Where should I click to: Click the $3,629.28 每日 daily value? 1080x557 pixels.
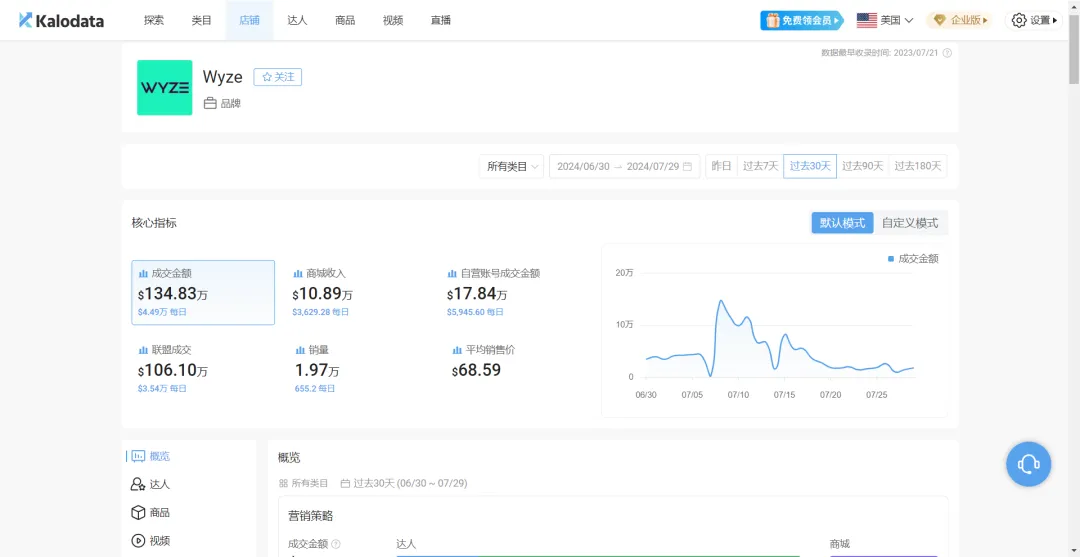click(320, 312)
